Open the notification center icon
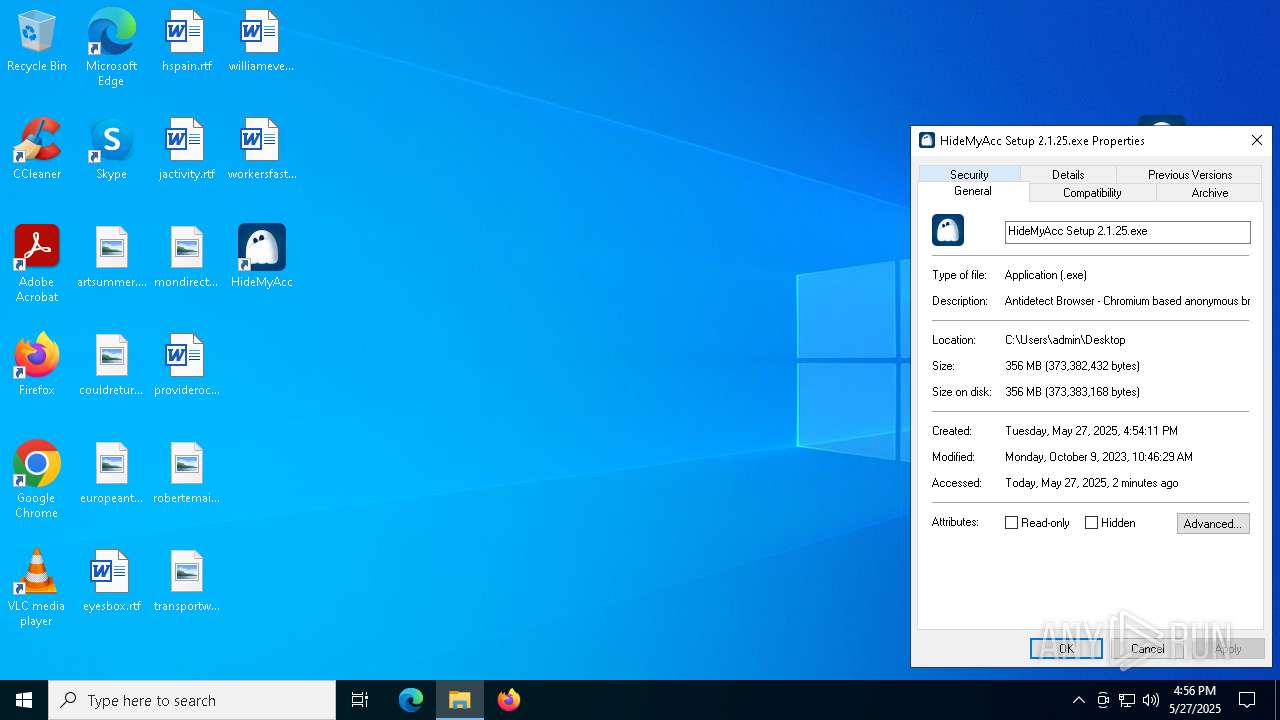This screenshot has height=720, width=1280. 1247,700
